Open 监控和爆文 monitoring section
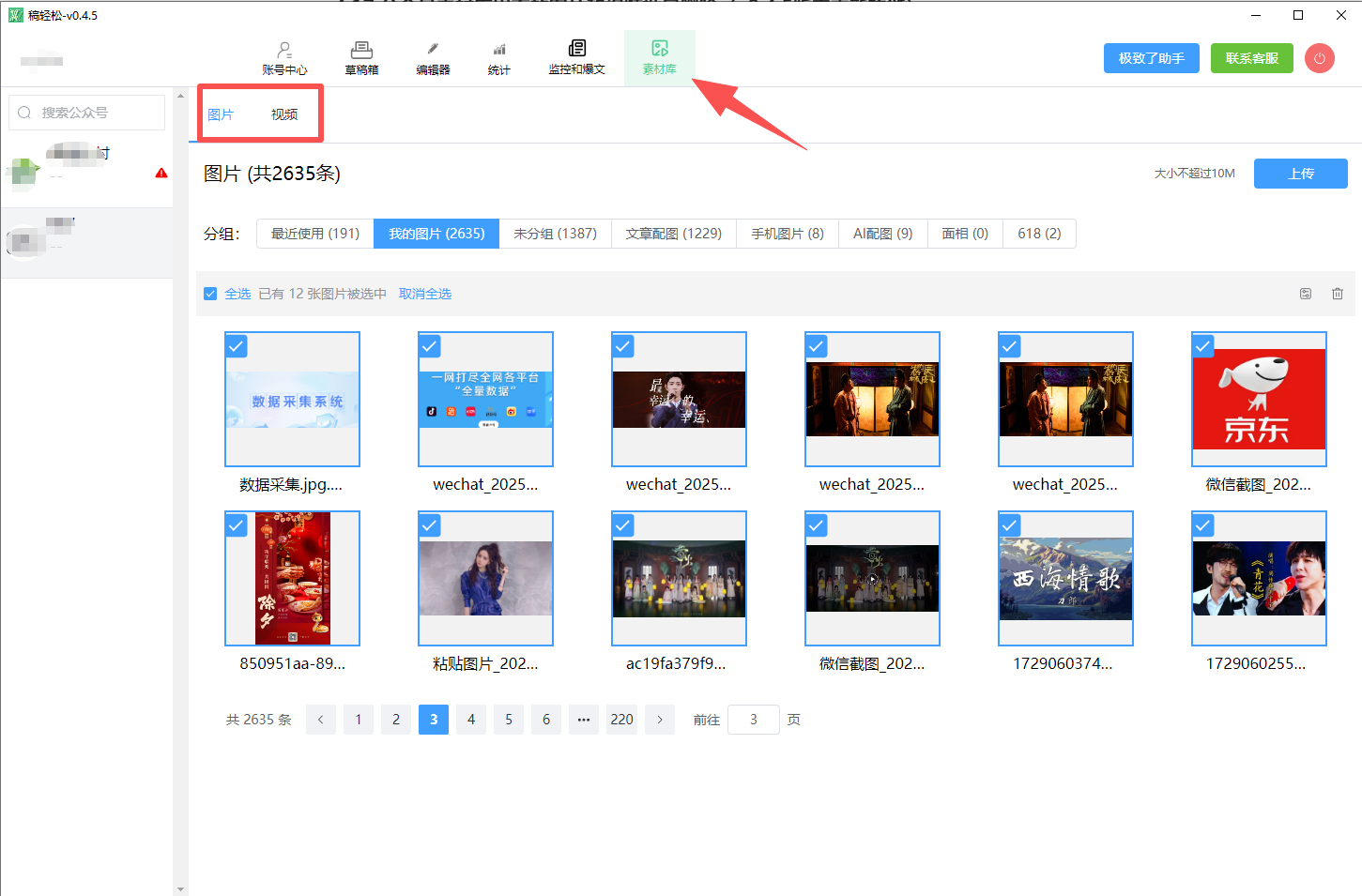The image size is (1362, 896). coord(576,57)
